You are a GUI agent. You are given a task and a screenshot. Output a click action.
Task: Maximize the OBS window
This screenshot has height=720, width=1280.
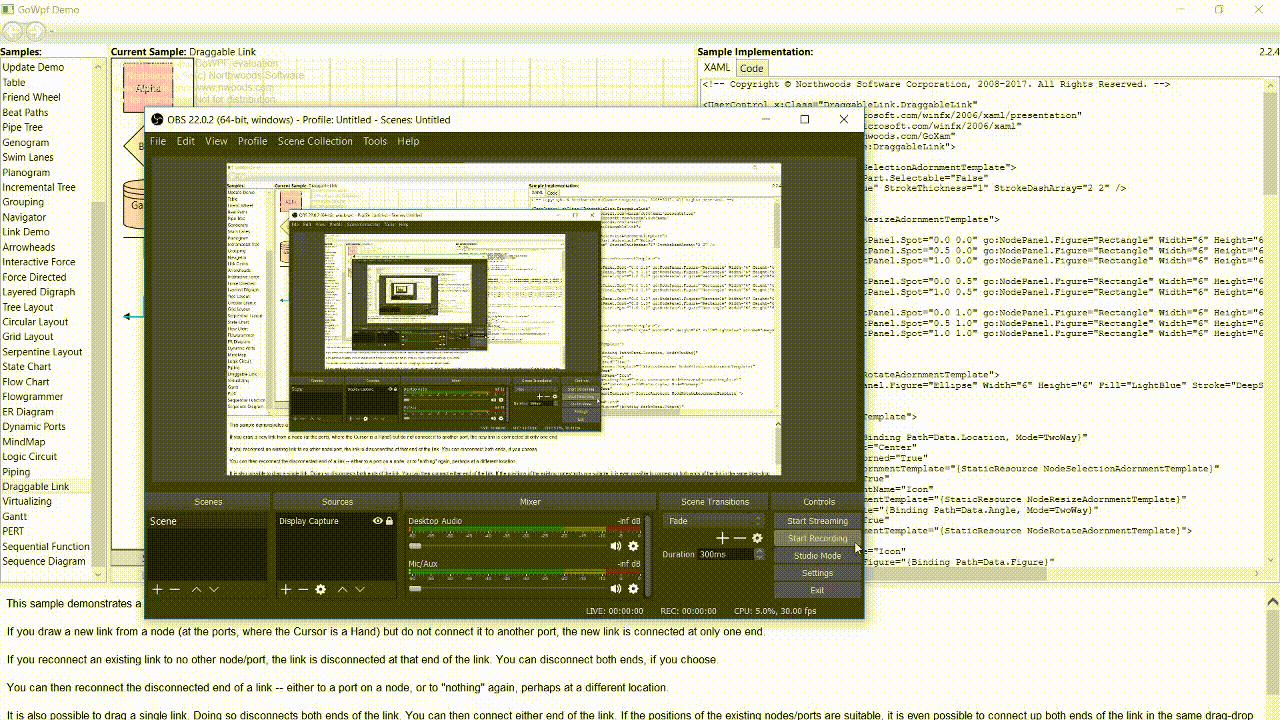pyautogui.click(x=805, y=119)
